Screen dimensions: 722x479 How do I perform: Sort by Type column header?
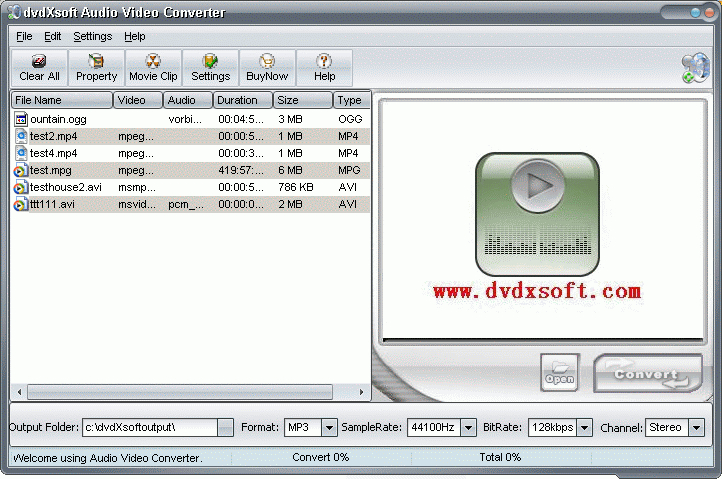(351, 100)
